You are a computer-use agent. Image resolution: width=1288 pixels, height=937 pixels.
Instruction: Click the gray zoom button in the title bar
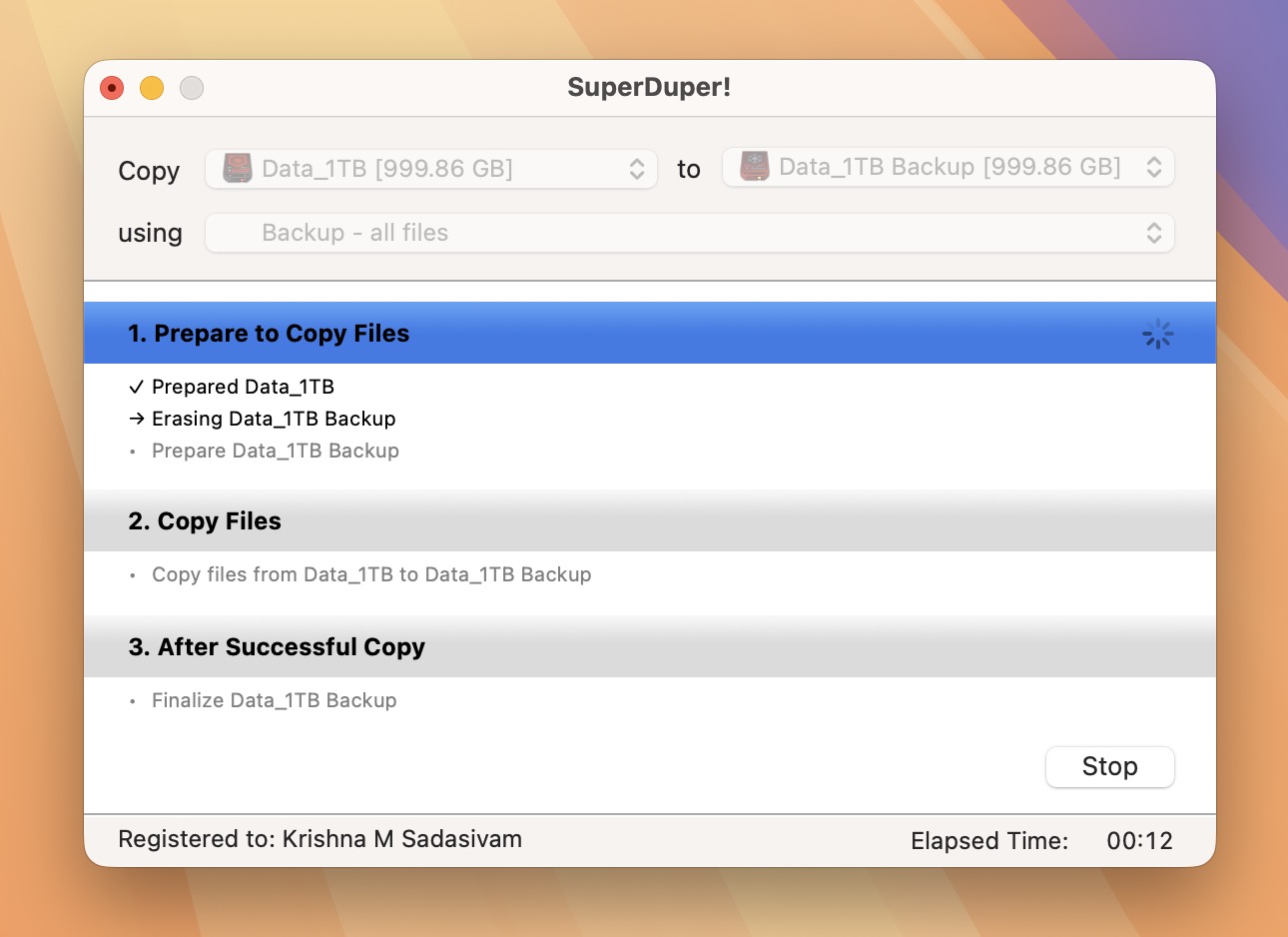pyautogui.click(x=192, y=88)
